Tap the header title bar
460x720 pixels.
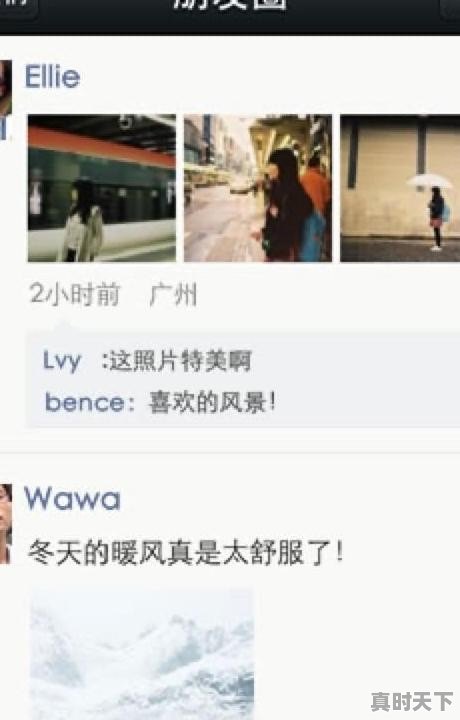pos(230,16)
